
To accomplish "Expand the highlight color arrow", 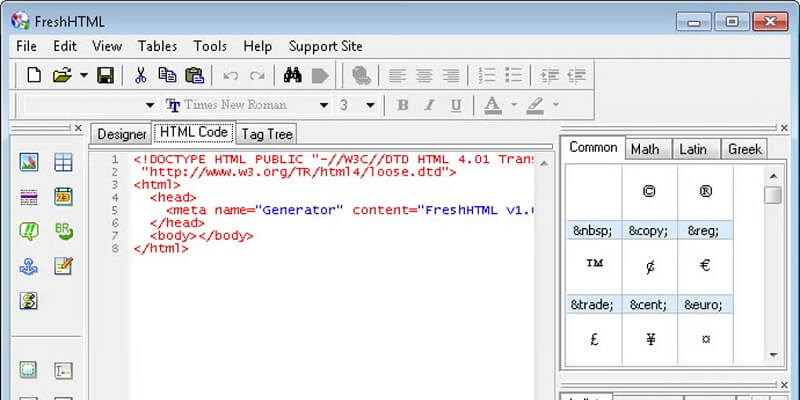I will (556, 106).
